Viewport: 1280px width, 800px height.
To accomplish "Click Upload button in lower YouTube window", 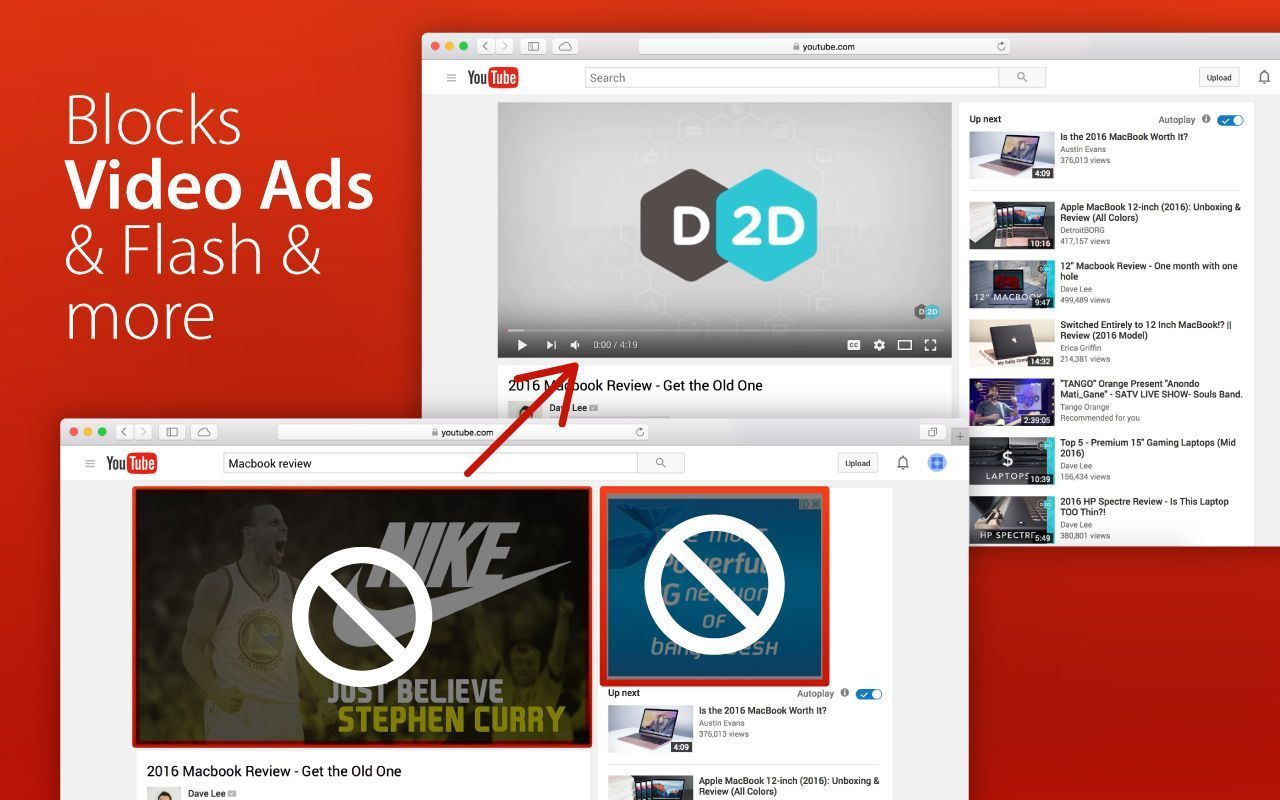I will pos(858,463).
